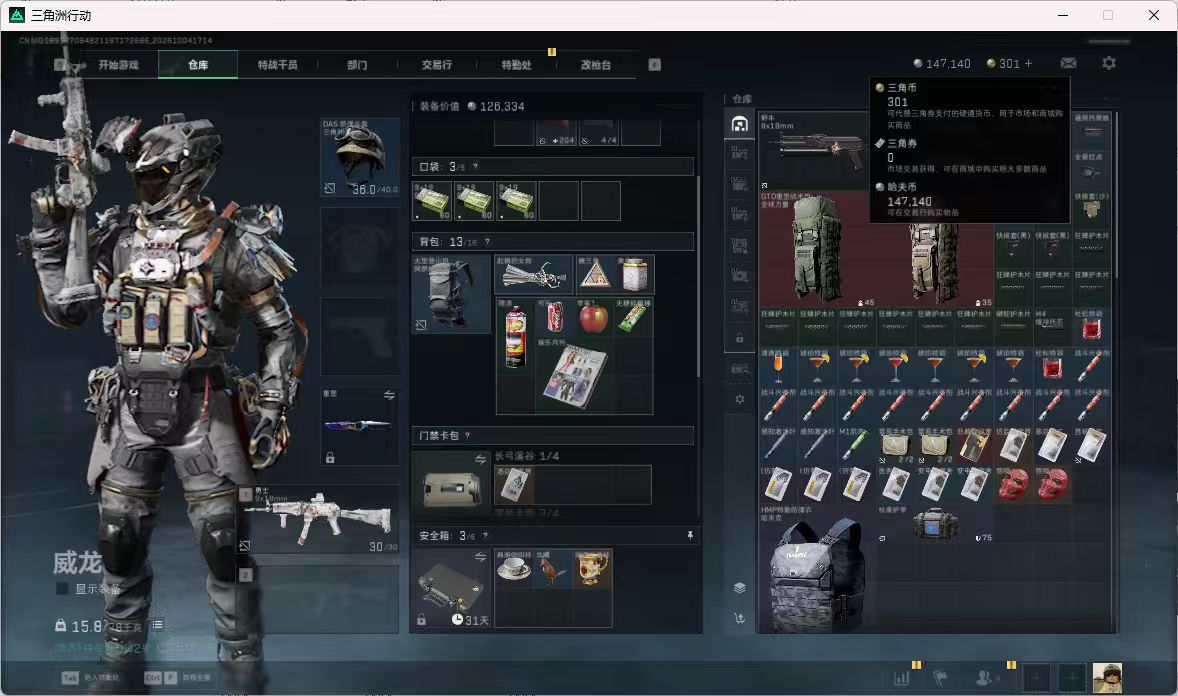Go to the 交易行 tab
The width and height of the screenshot is (1178, 696).
click(x=436, y=65)
